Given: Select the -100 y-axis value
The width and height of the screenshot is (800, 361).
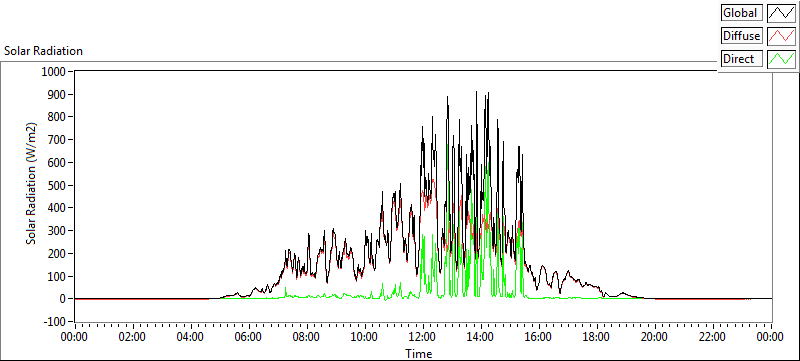Looking at the screenshot, I should click(x=54, y=322).
